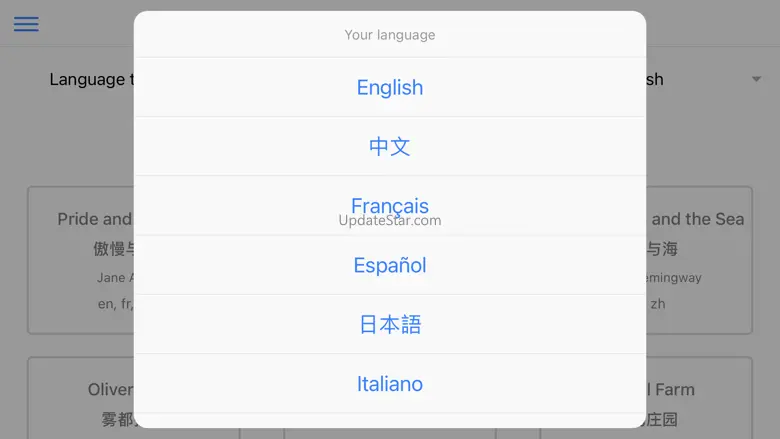Click the 'zh' language code label
The width and height of the screenshot is (780, 439).
pyautogui.click(x=657, y=303)
